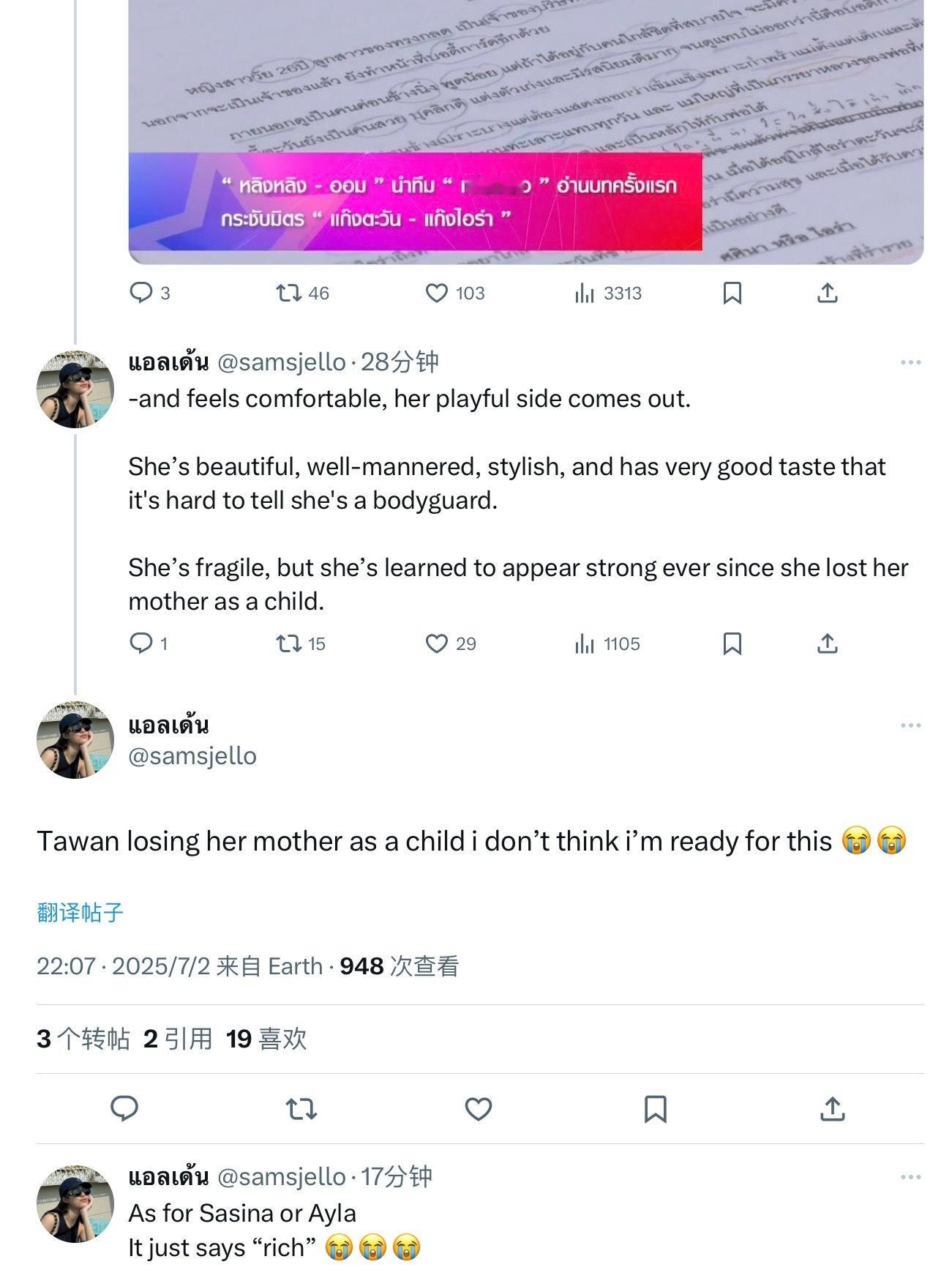The height and width of the screenshot is (1270, 952).
Task: View analytics showing 1105 views
Action: click(x=607, y=644)
